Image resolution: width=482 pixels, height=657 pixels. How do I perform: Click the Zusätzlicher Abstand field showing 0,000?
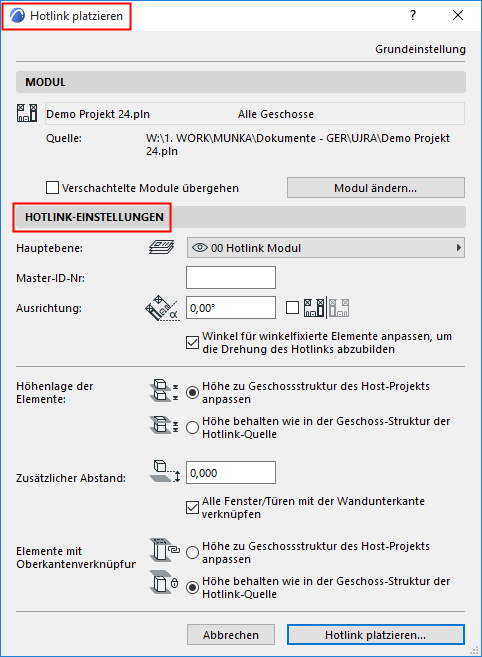click(x=231, y=473)
